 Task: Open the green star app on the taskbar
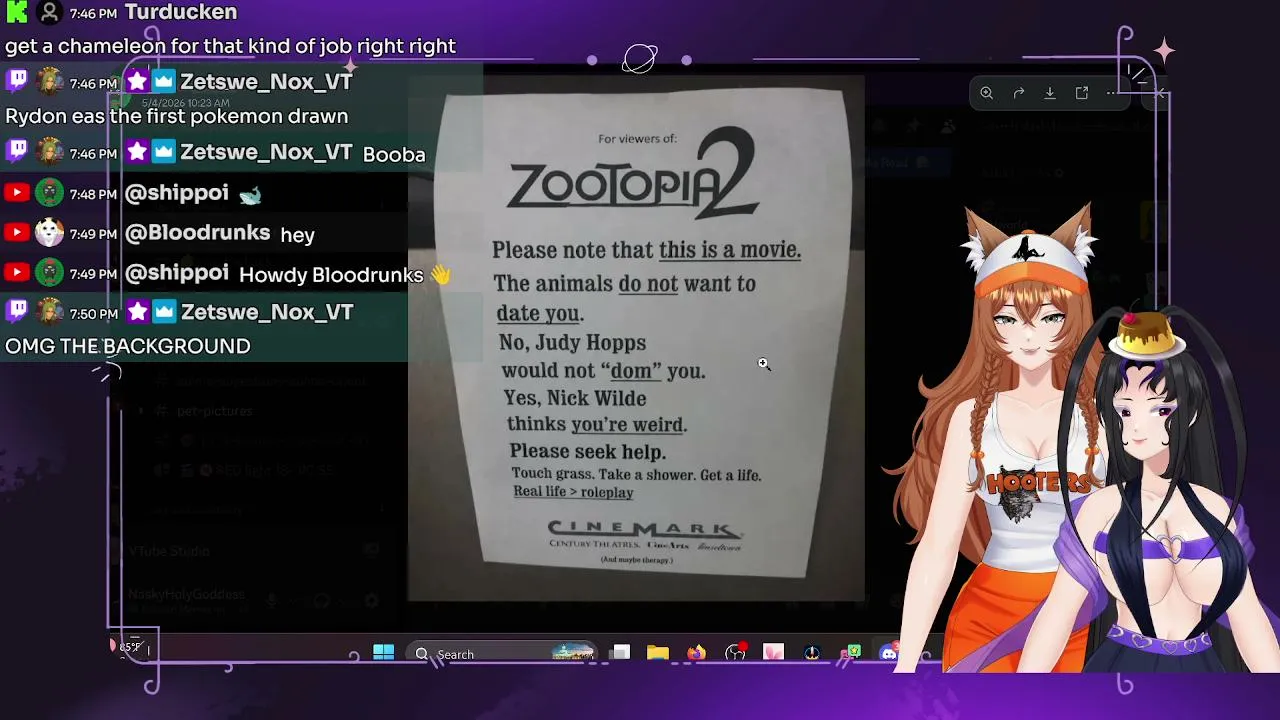tap(851, 653)
